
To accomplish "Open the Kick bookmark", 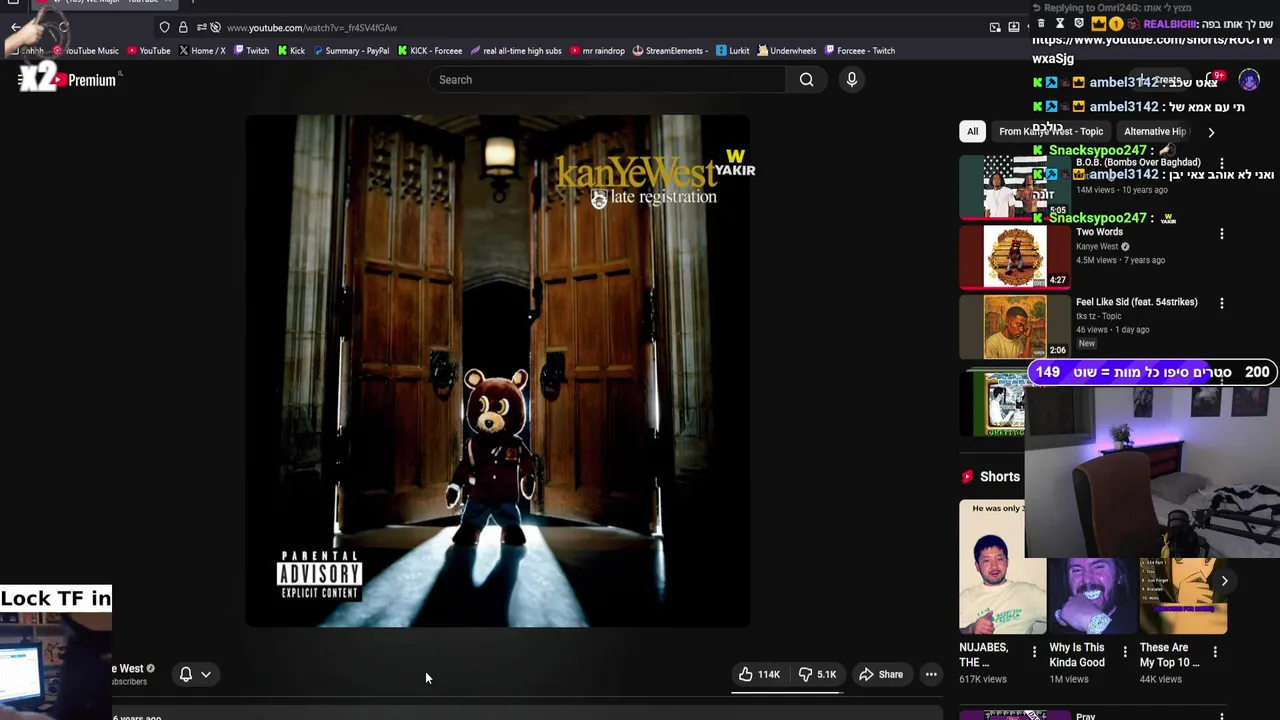I will click(x=292, y=50).
